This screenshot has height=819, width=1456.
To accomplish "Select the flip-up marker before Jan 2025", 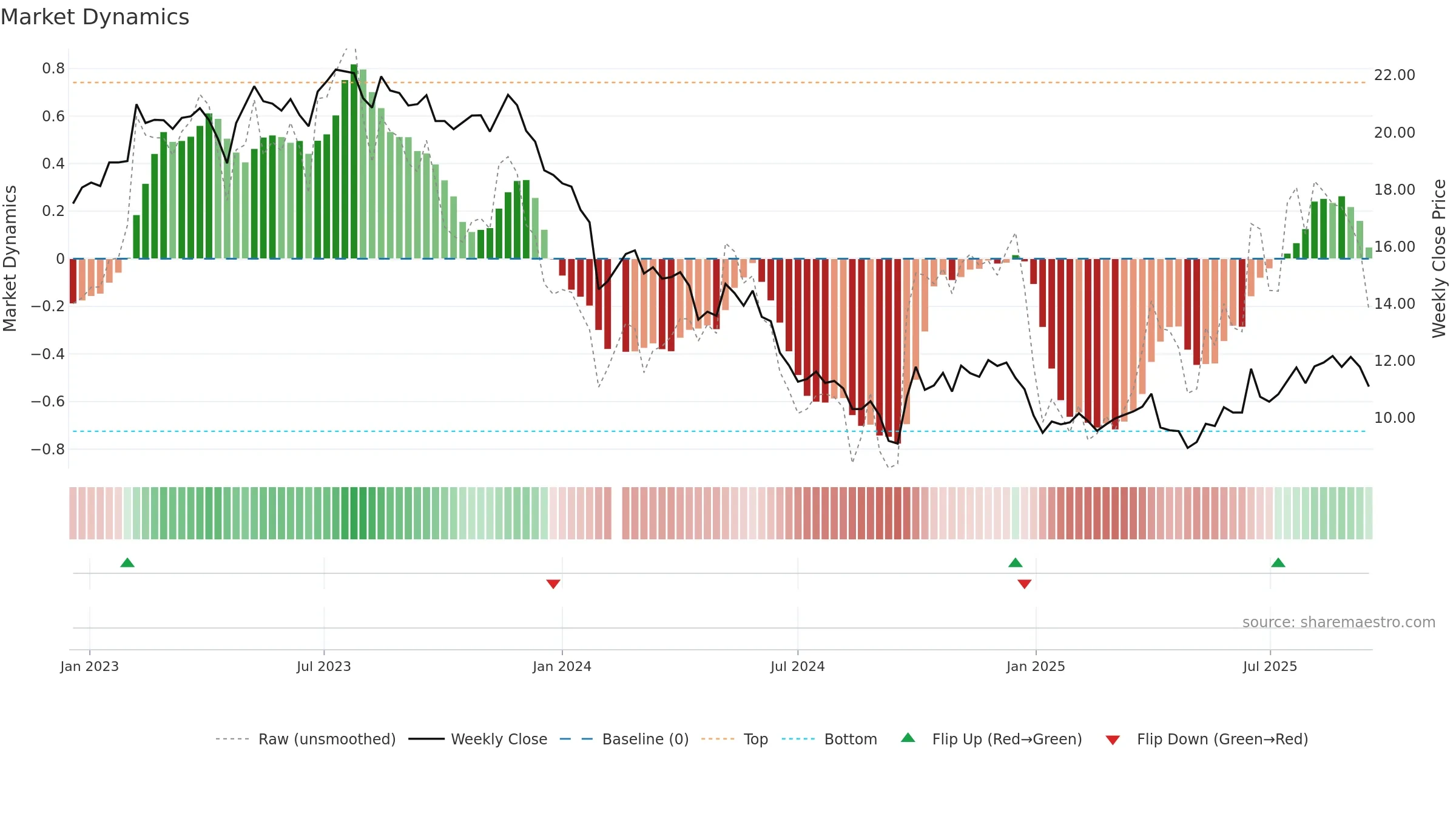I will (1016, 562).
